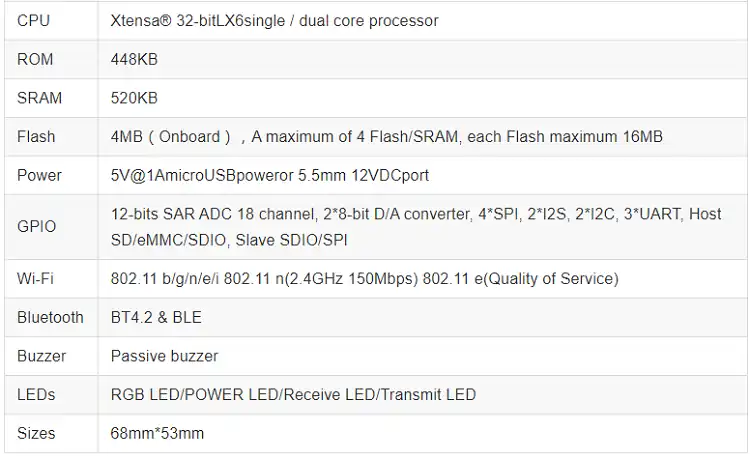Select the RGB LED/POWER LED description

coord(293,395)
